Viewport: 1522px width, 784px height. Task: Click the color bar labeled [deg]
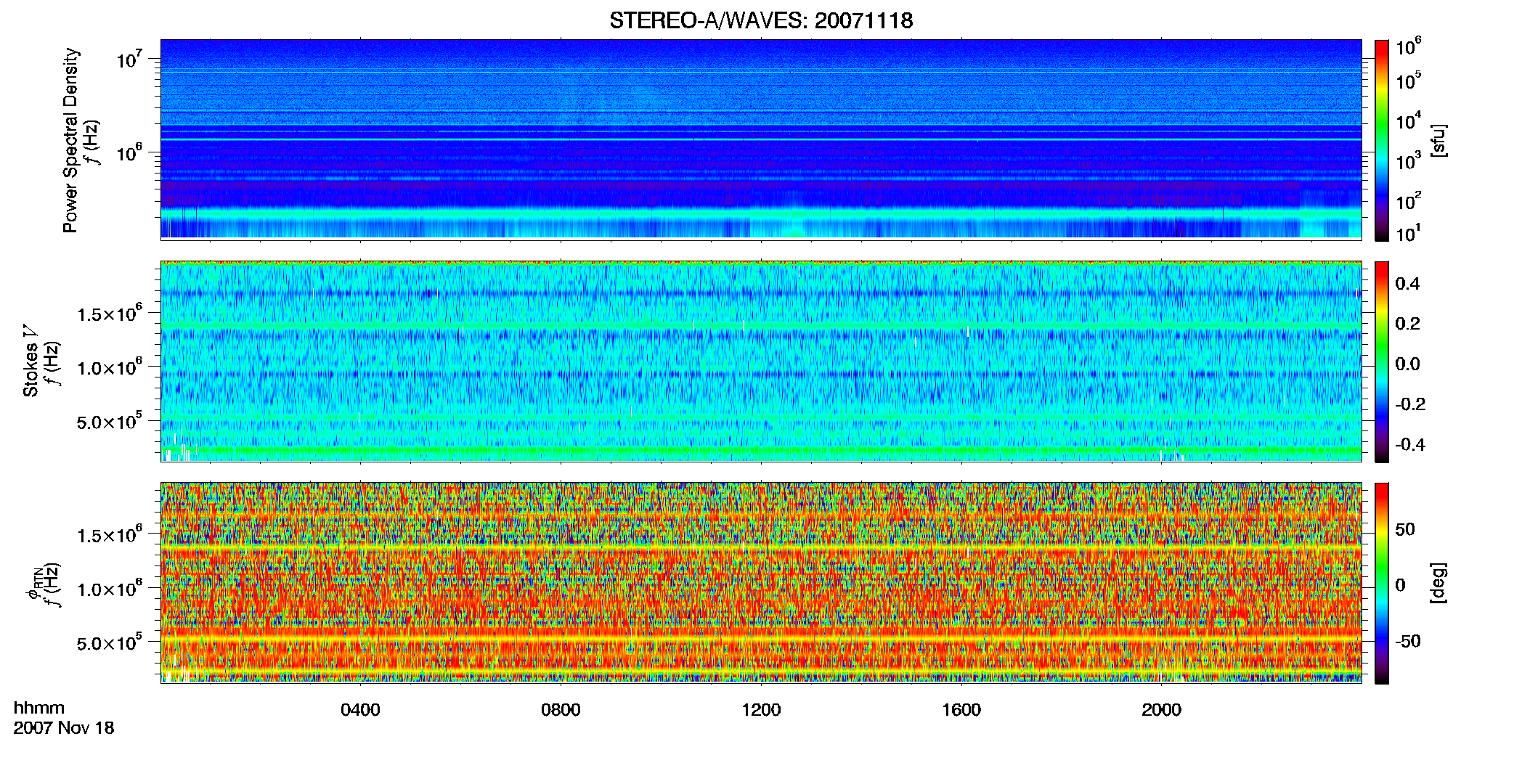1382,583
